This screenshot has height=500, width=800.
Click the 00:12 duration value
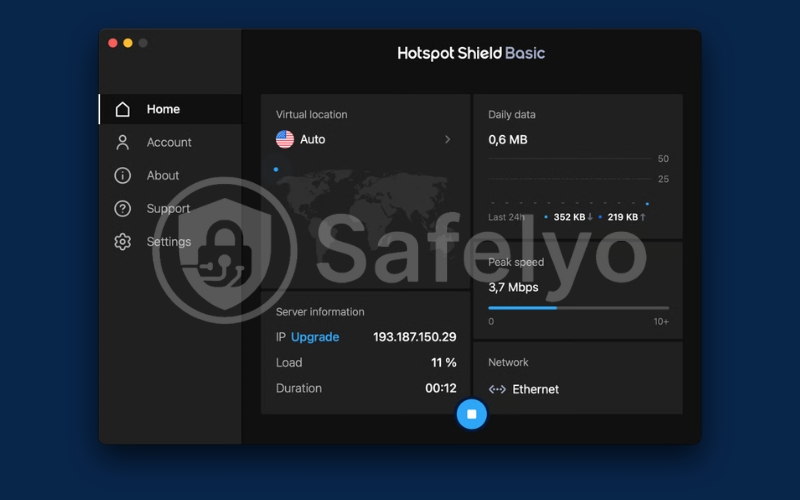[x=441, y=388]
